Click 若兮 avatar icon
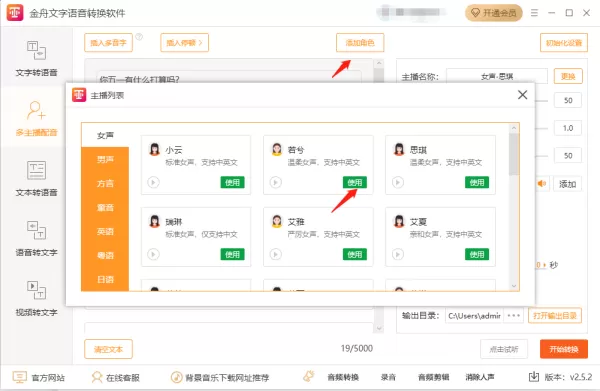 (x=277, y=149)
